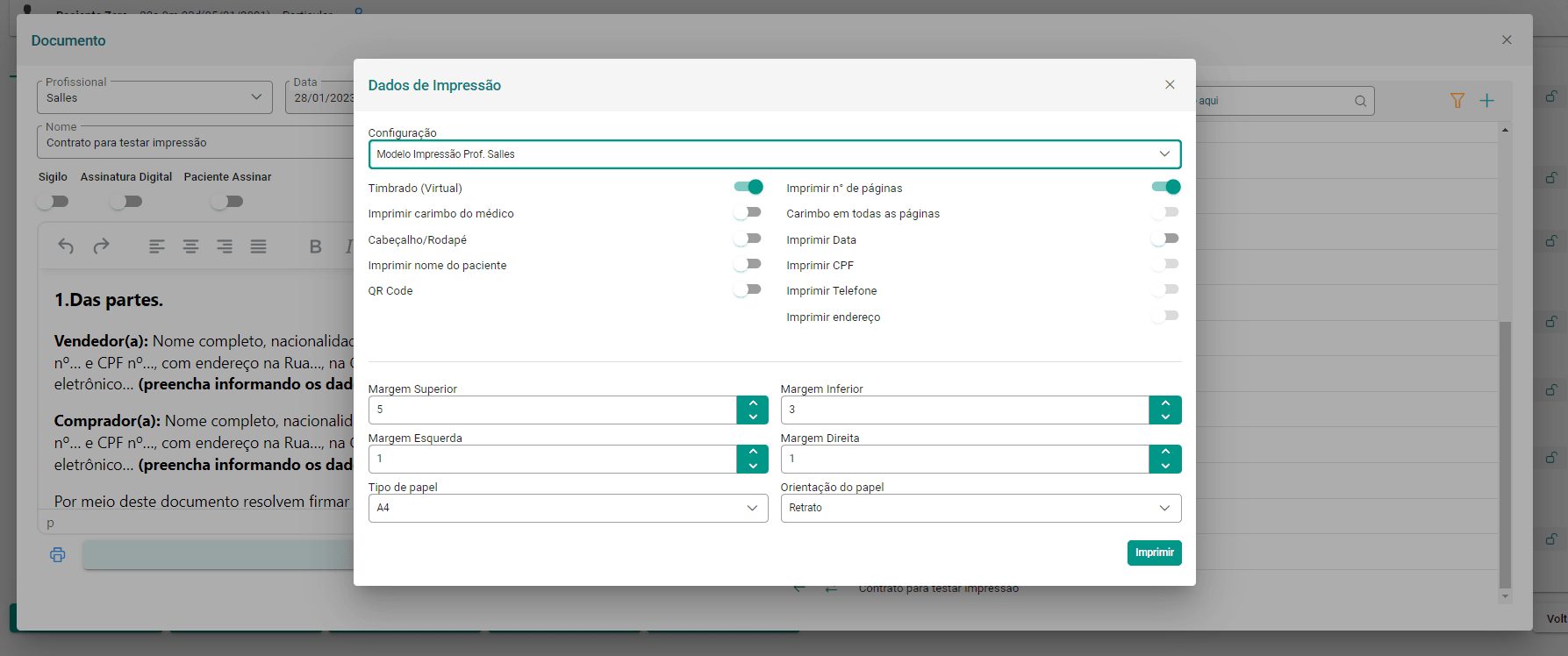Apply bold formatting with the B icon
The image size is (1568, 656).
(x=316, y=247)
